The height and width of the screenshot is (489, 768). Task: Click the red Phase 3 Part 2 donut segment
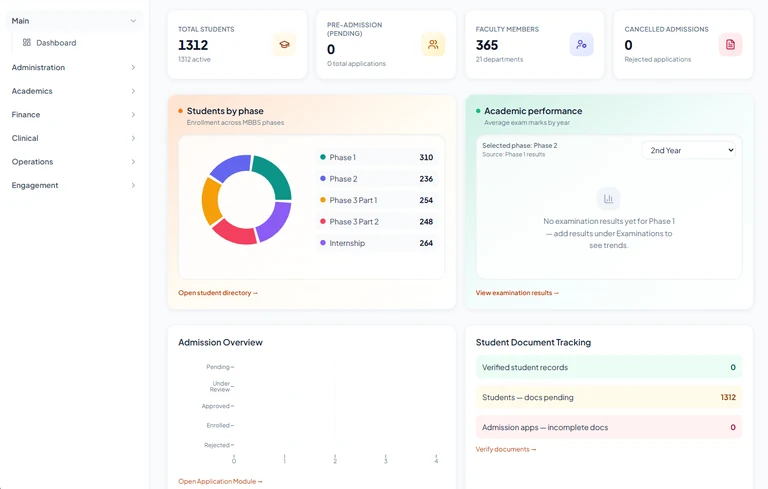pos(234,233)
